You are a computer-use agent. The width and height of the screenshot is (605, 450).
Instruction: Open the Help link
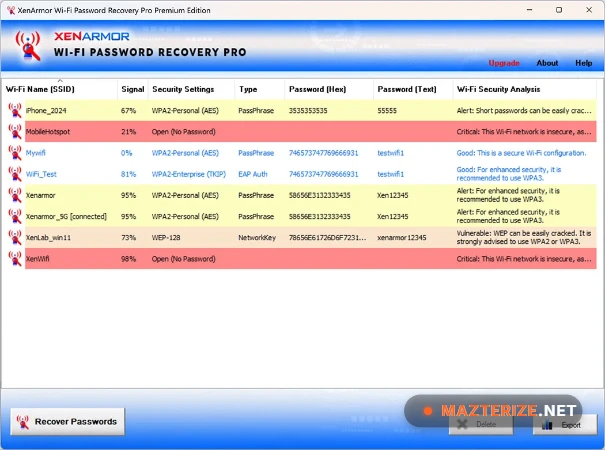coord(583,63)
